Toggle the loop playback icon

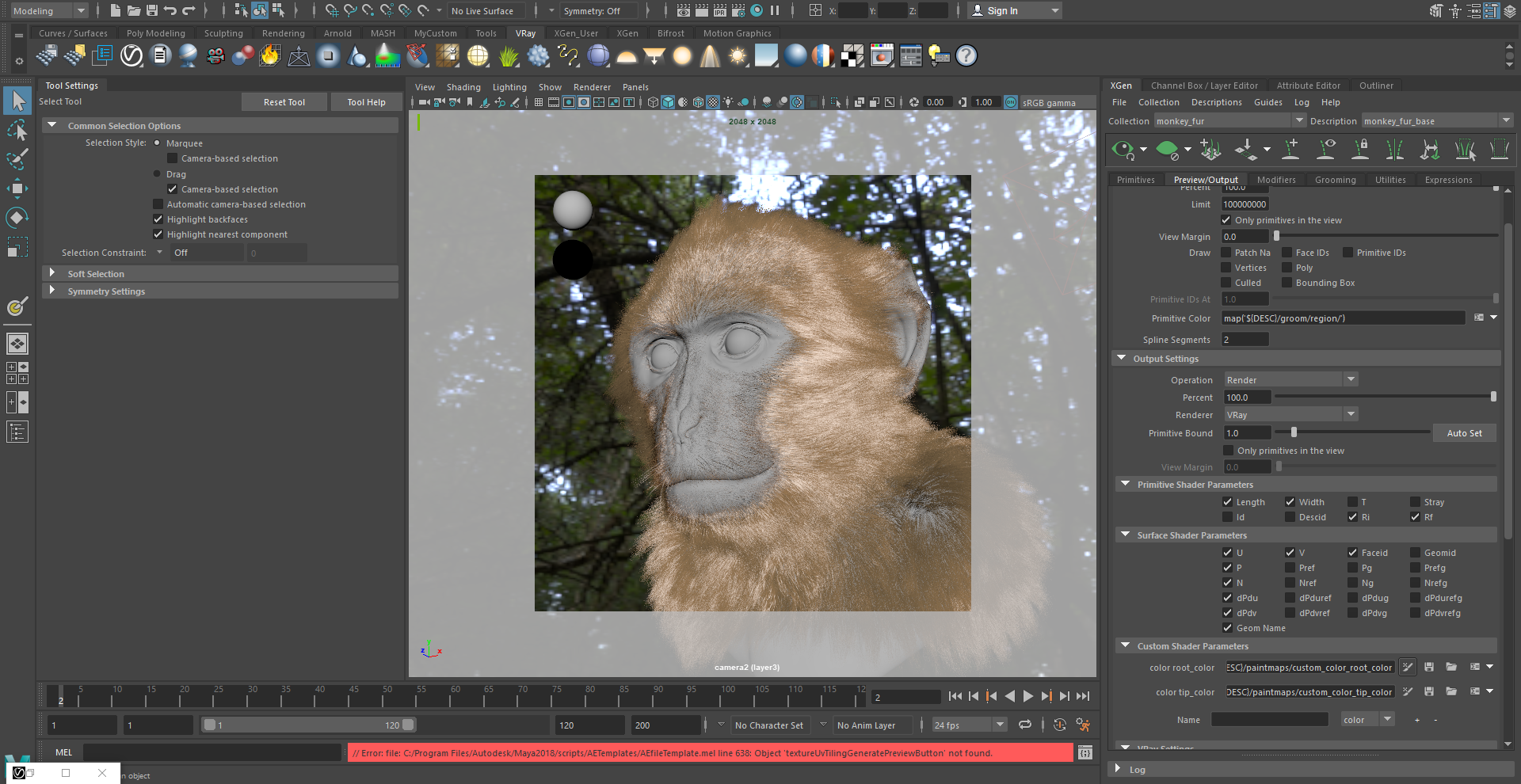1025,725
